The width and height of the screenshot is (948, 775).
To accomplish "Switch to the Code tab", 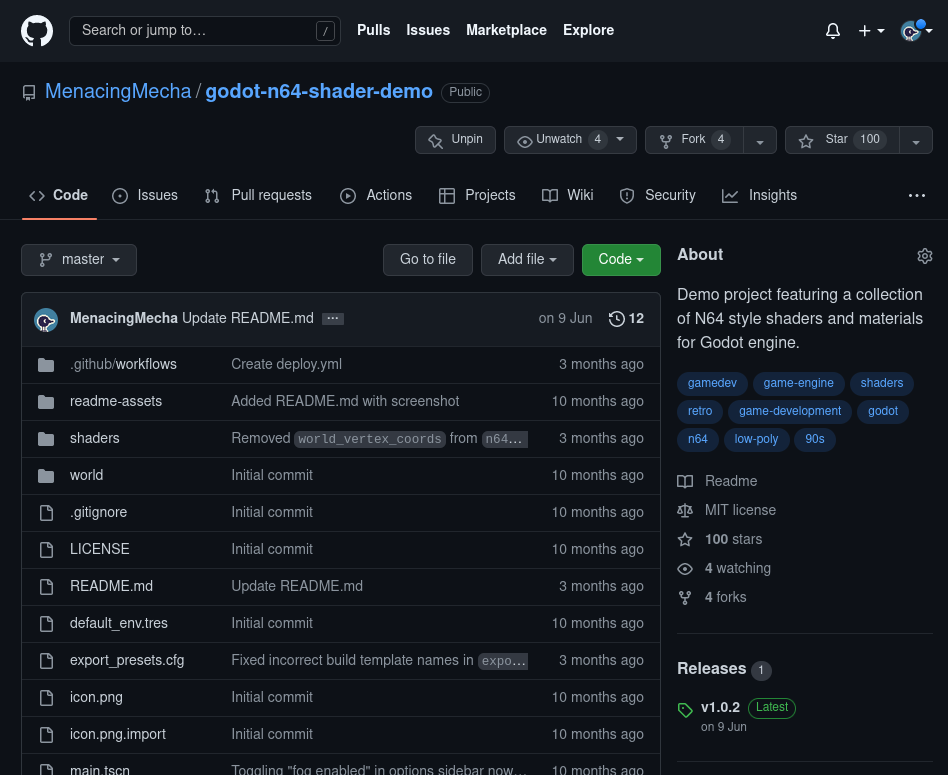I will pos(59,195).
